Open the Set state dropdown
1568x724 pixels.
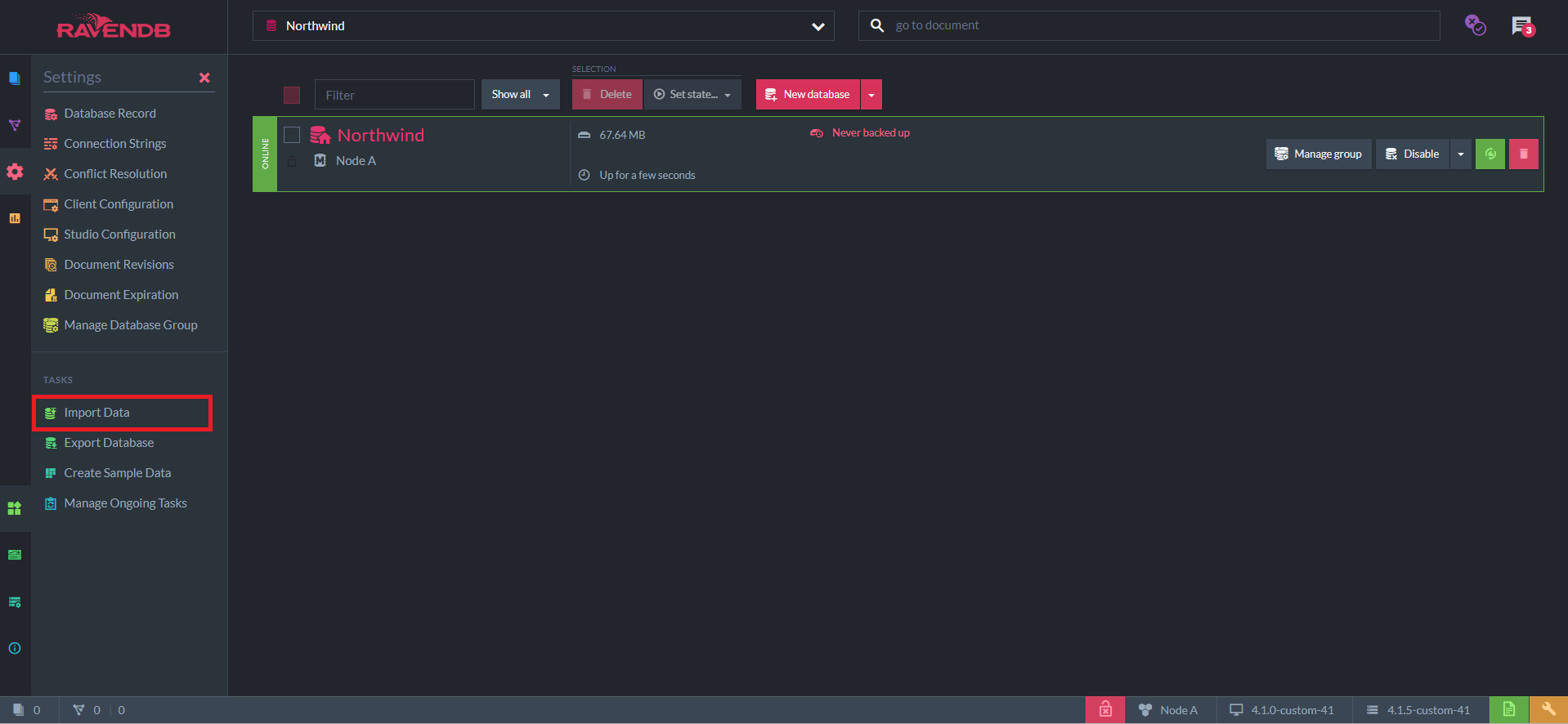tap(692, 94)
